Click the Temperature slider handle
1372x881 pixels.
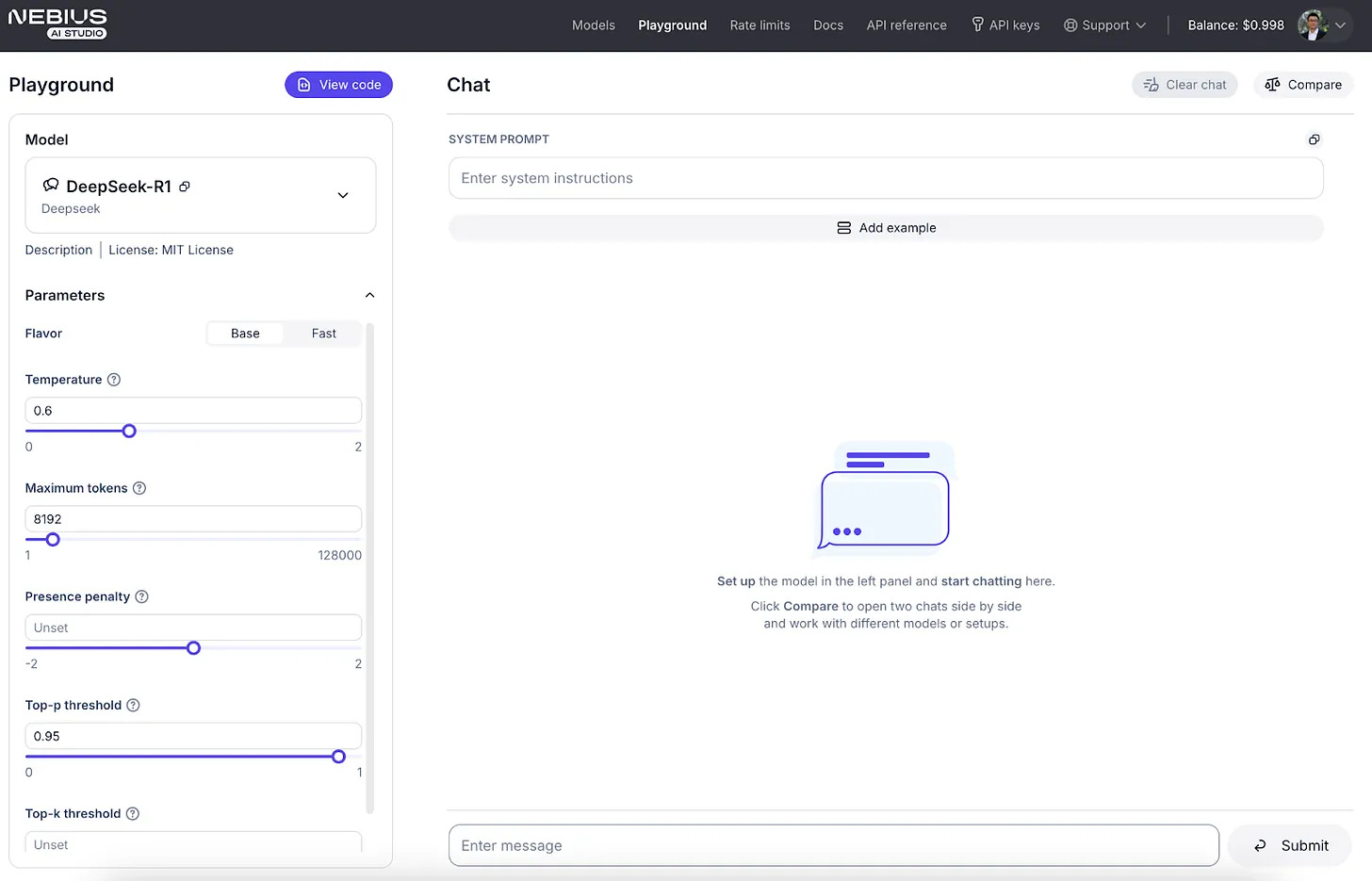tap(129, 431)
